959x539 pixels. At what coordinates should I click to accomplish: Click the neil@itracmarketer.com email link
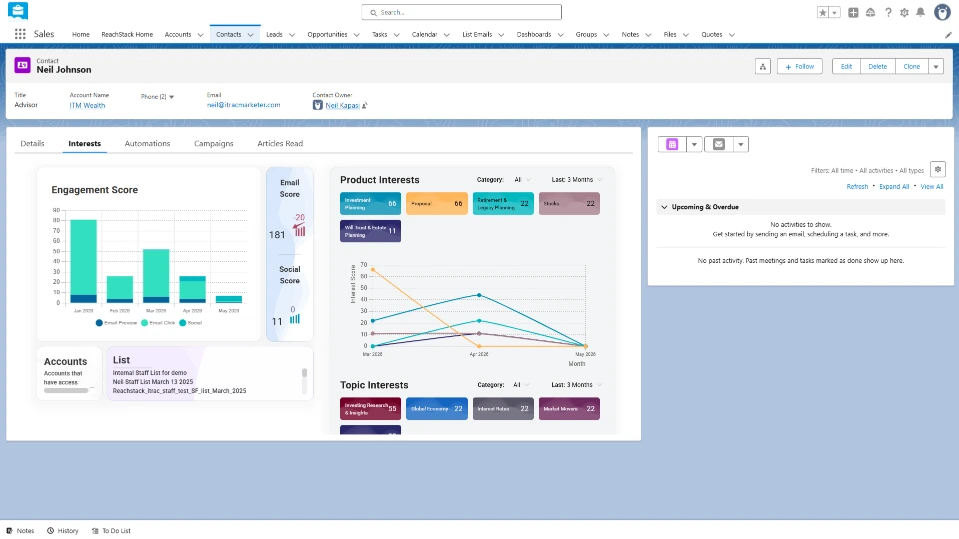click(x=243, y=105)
